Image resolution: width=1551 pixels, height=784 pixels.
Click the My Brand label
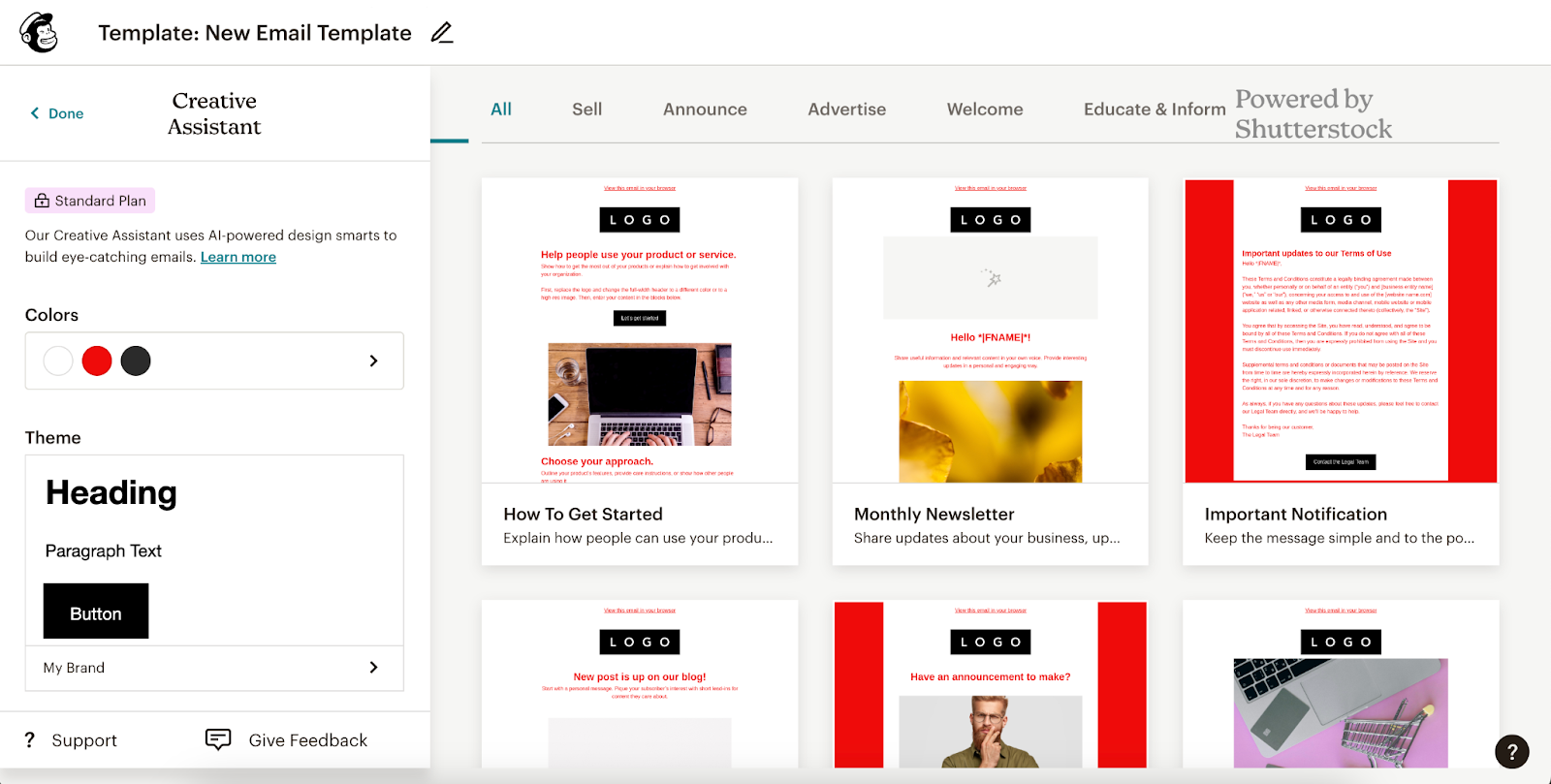point(74,668)
